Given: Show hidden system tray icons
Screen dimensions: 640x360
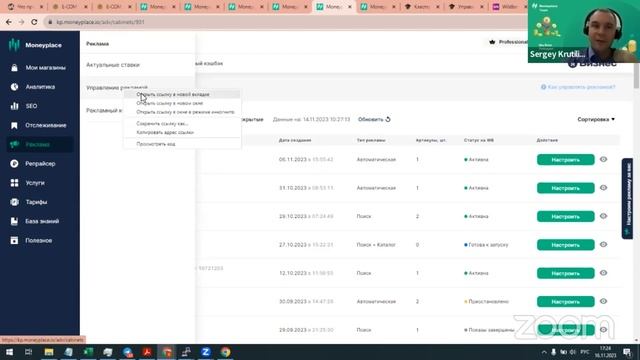Looking at the screenshot, I should (x=544, y=352).
